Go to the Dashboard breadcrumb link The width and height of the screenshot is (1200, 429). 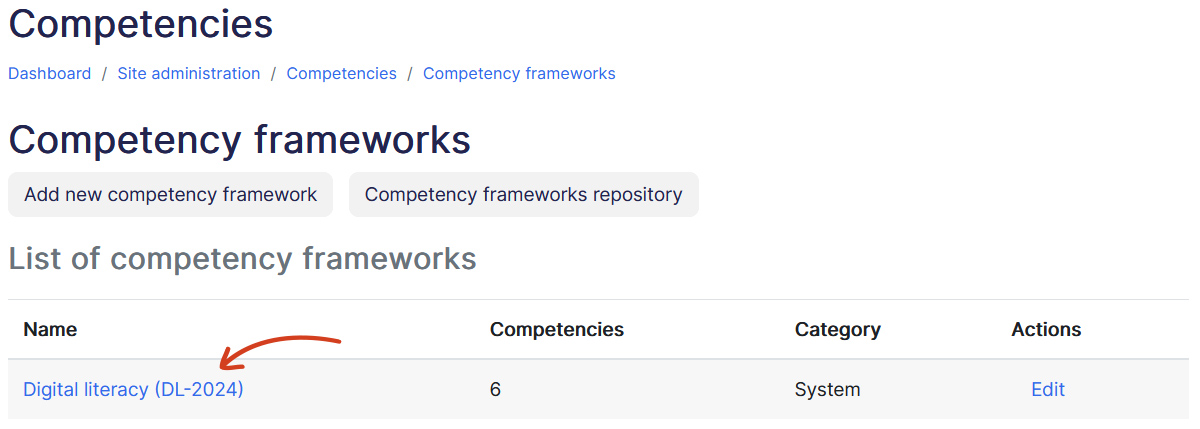(50, 73)
